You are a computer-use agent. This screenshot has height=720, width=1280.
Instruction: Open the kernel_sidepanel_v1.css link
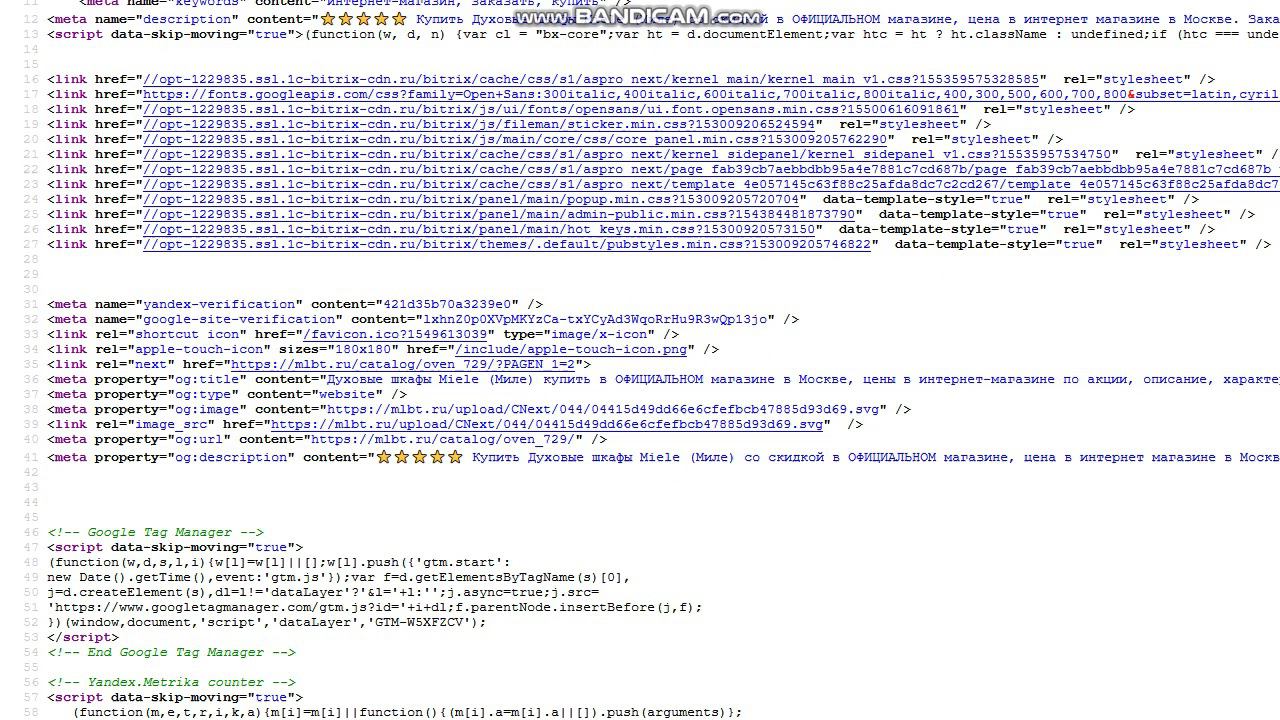pos(628,154)
